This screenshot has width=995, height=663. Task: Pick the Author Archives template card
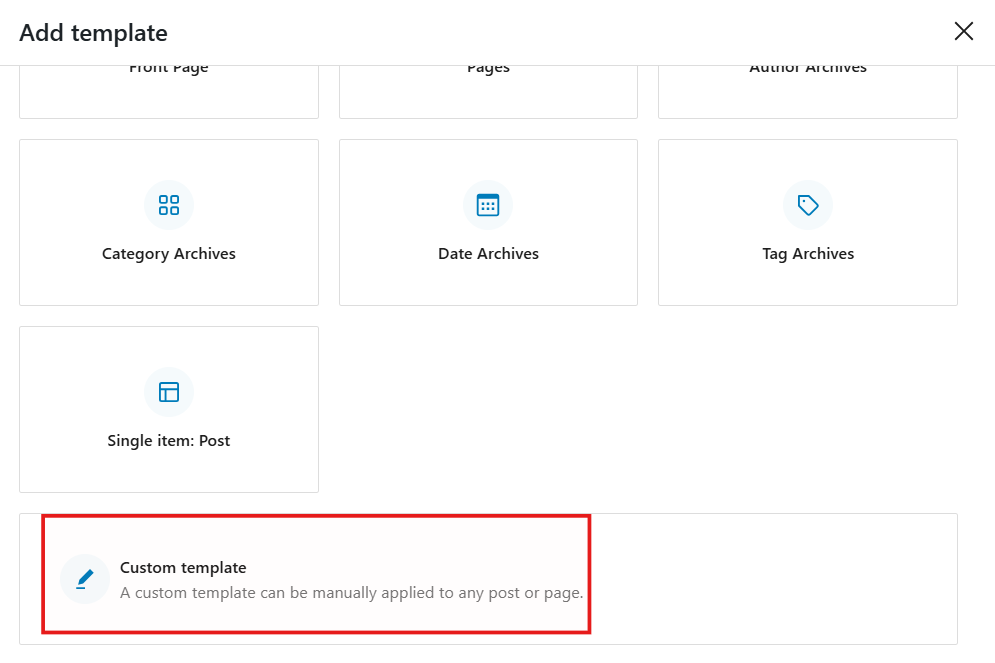coord(808,90)
